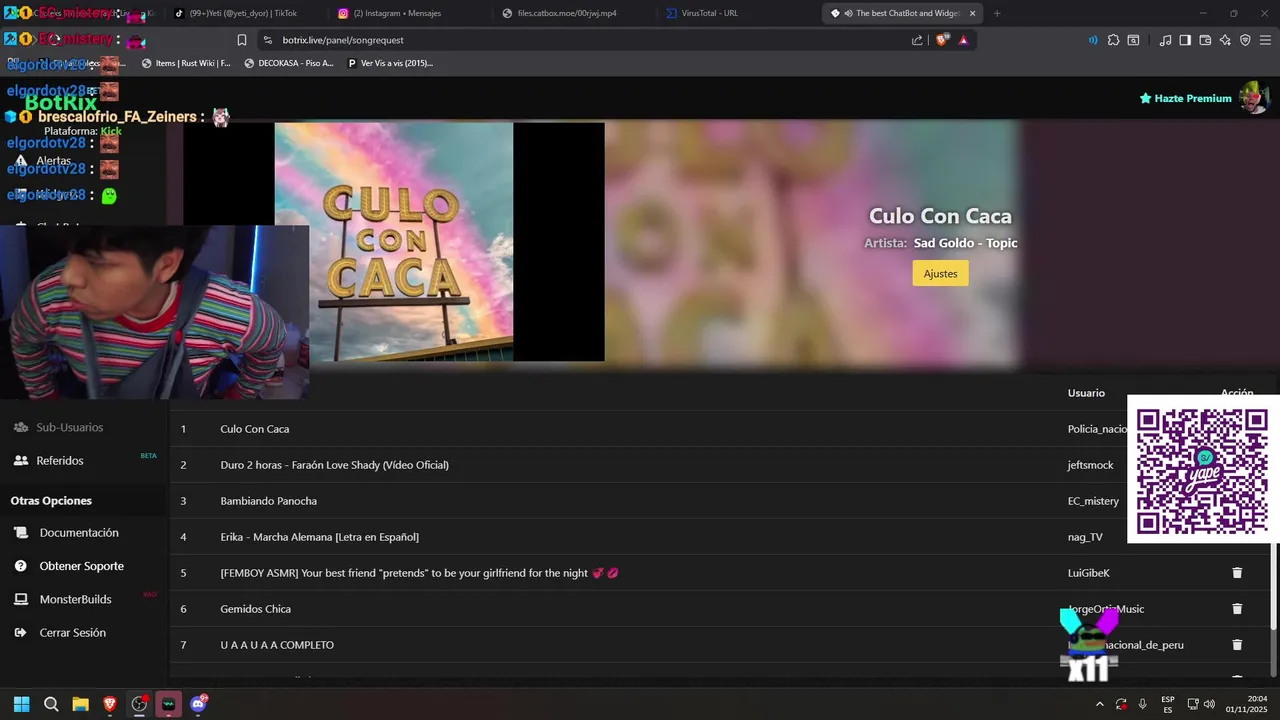Open the user profile avatar top right

coord(1254,98)
